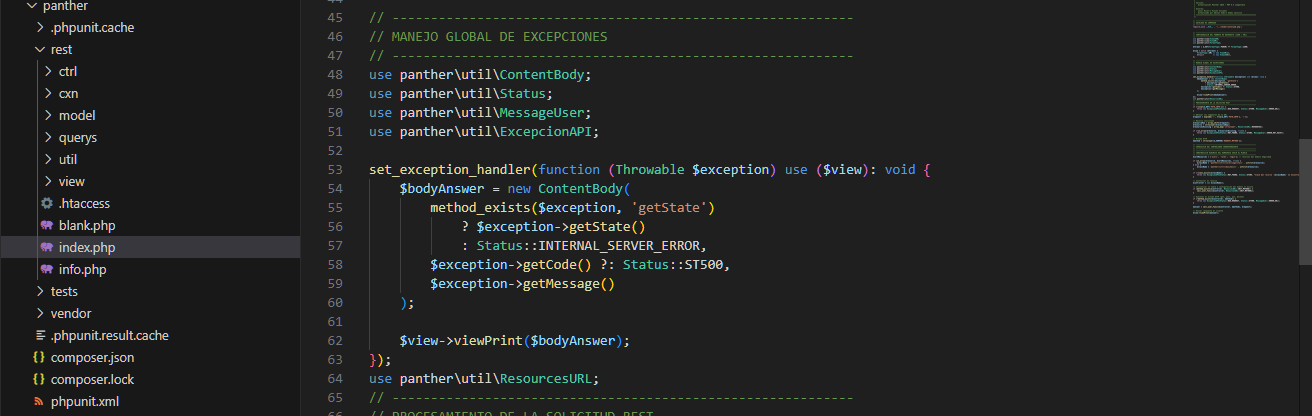Open phpunit.xml file

click(x=85, y=401)
